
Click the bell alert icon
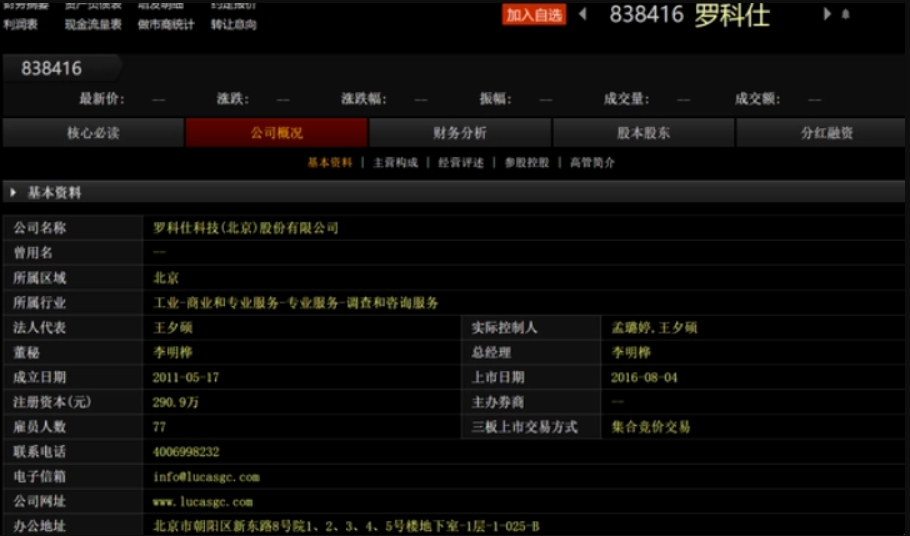(x=846, y=14)
